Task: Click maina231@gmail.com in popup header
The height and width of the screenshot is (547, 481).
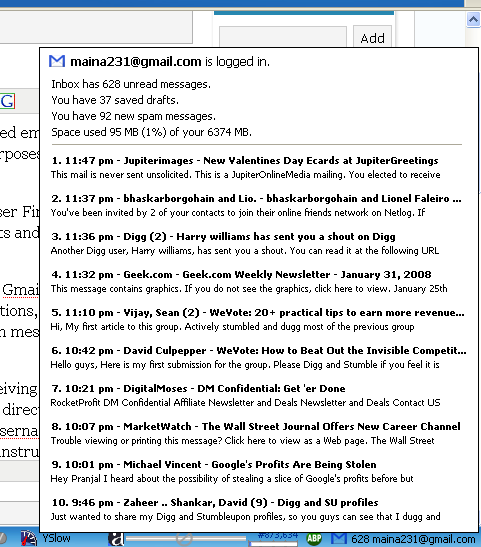Action: tap(136, 62)
